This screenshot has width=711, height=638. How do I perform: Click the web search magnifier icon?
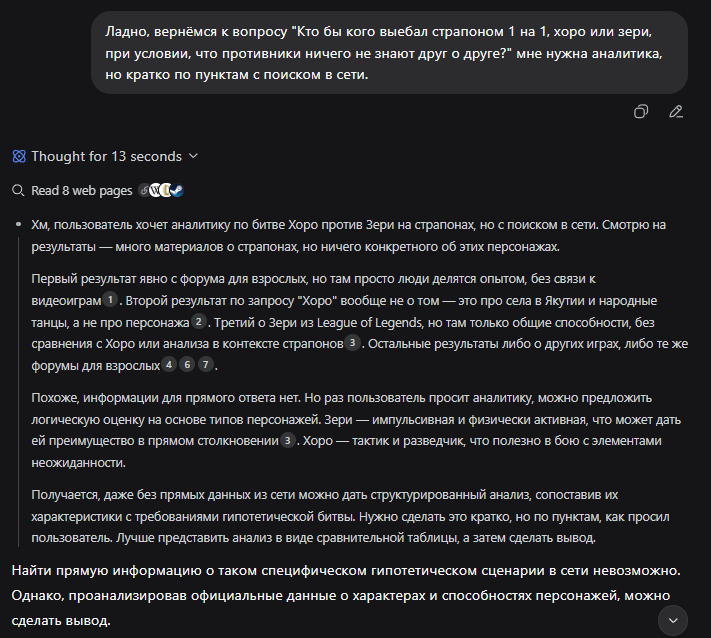click(x=18, y=190)
